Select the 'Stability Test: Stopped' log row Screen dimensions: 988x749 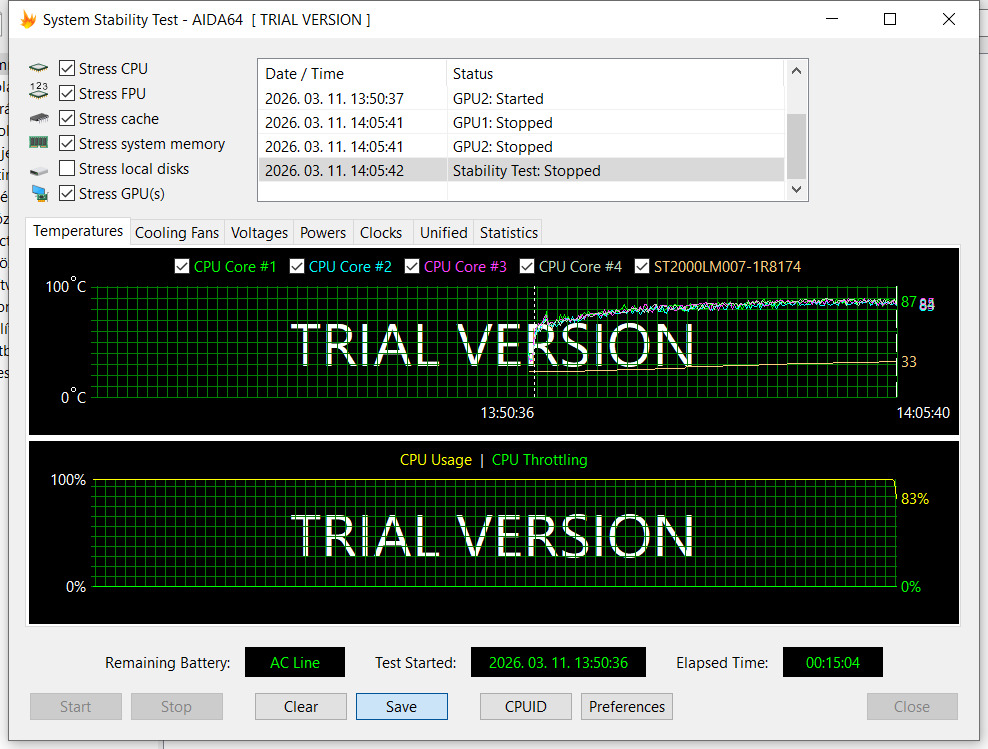(521, 171)
